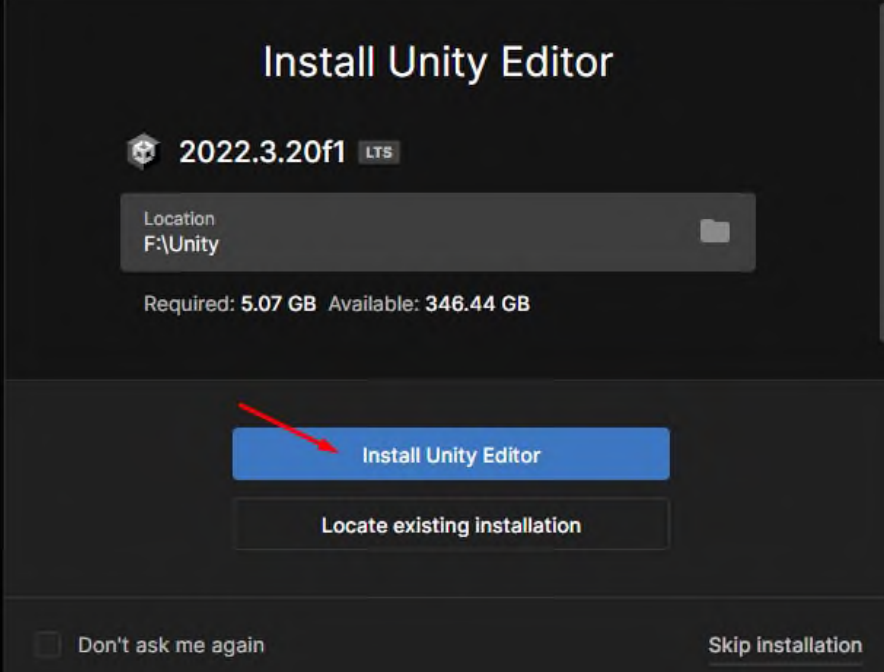Click the "Don't ask me again" label text
This screenshot has height=672, width=884.
point(171,645)
